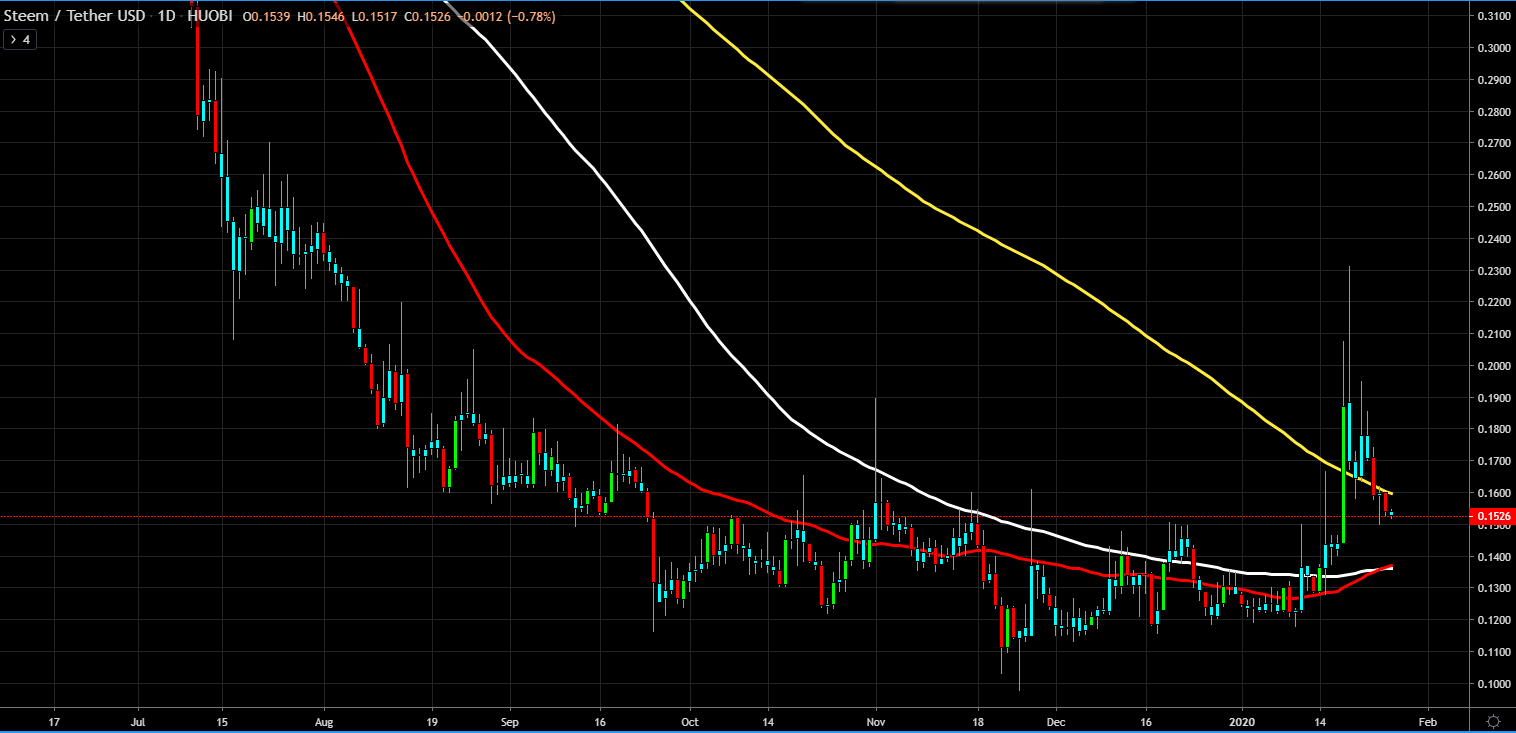Screen dimensions: 1516x733
Task: Click the 19 date label on the time axis
Action: [x=431, y=720]
